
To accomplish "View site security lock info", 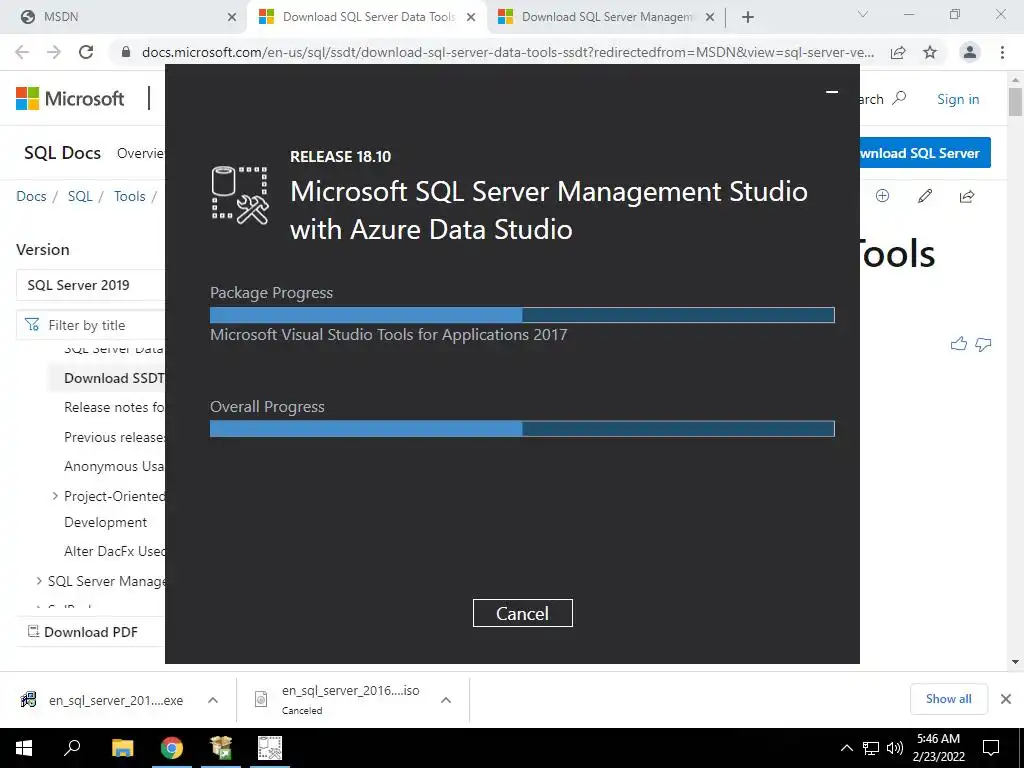I will click(x=126, y=52).
